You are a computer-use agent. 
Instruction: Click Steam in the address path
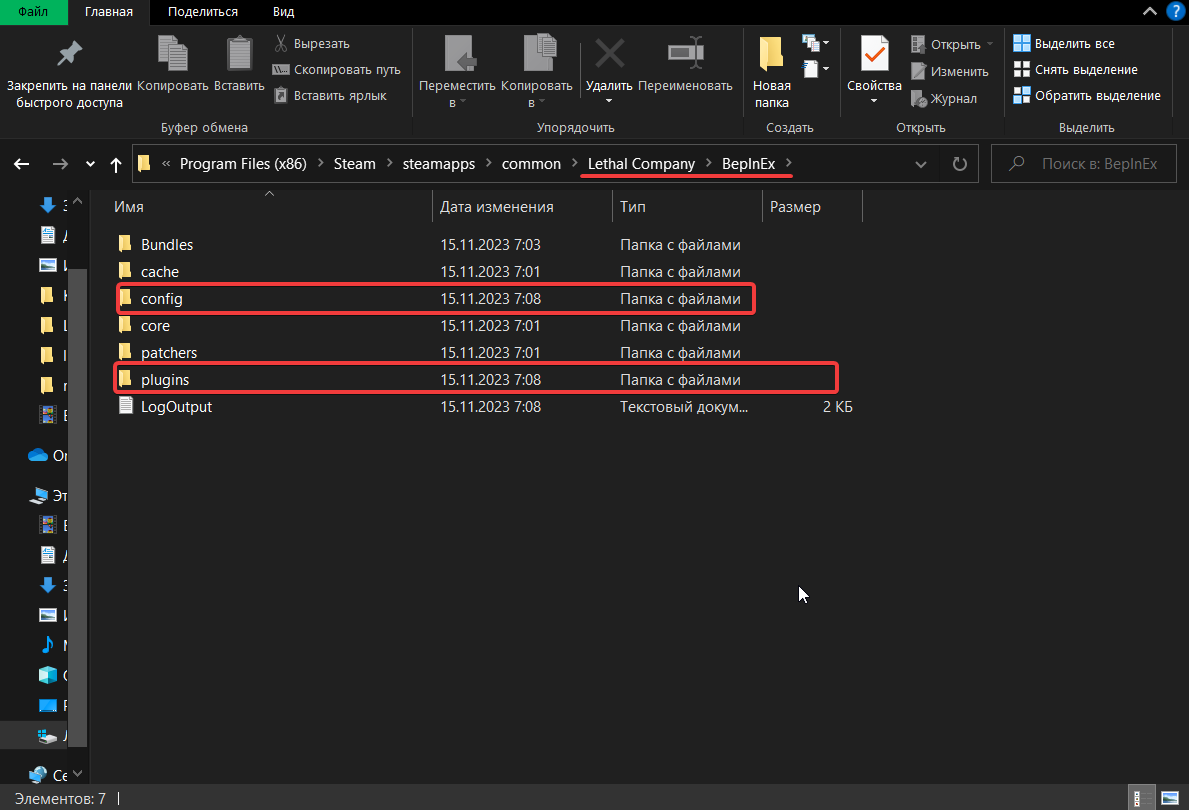tap(354, 164)
